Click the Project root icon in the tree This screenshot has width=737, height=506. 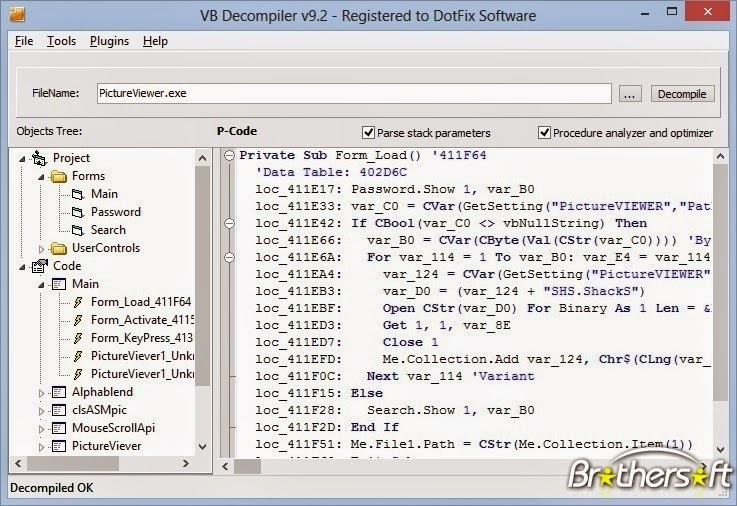39,158
